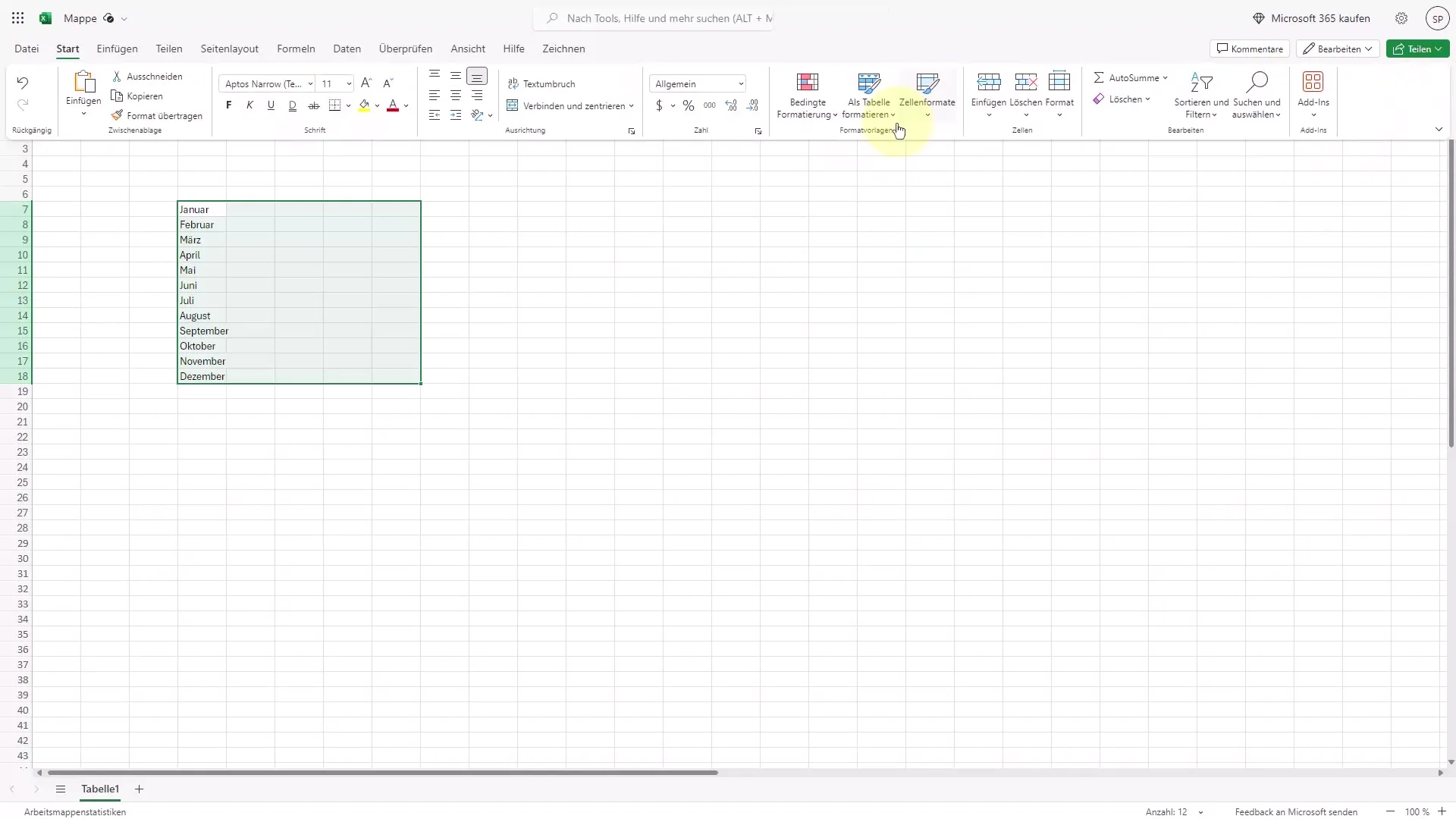Toggle Textumbruch wrap text
Screen dimensions: 1456x819
point(541,84)
